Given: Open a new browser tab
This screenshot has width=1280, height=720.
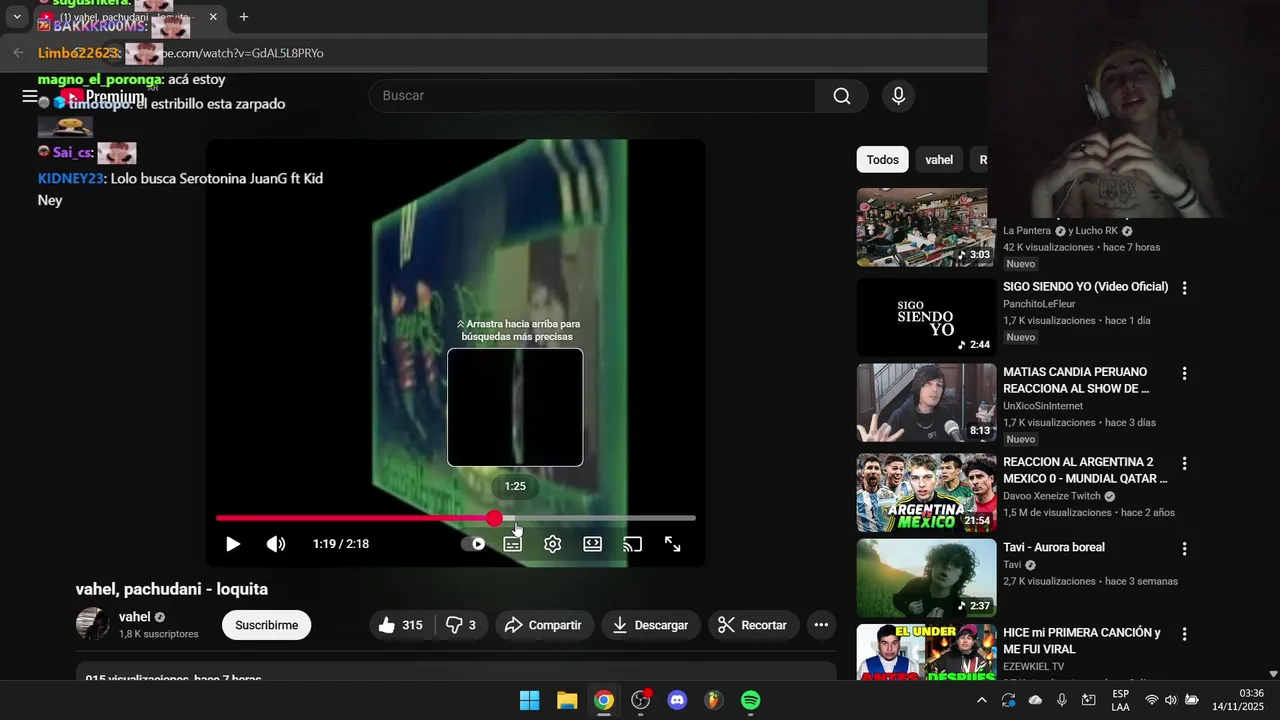Looking at the screenshot, I should 243,17.
